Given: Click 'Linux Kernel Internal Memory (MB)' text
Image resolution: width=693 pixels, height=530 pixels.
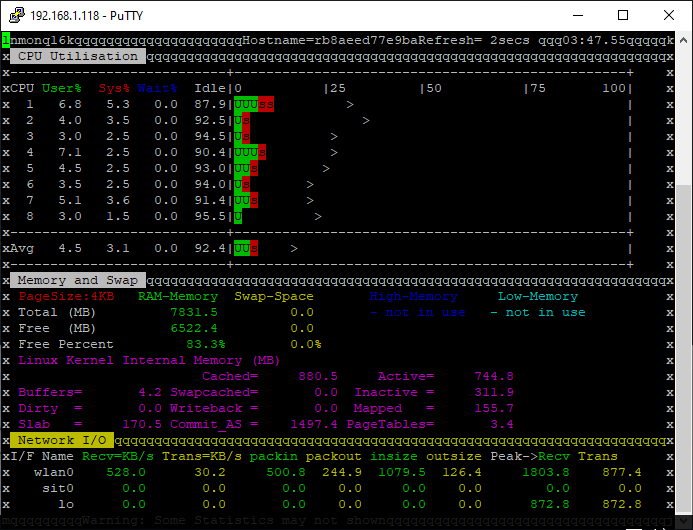Looking at the screenshot, I should tap(149, 360).
